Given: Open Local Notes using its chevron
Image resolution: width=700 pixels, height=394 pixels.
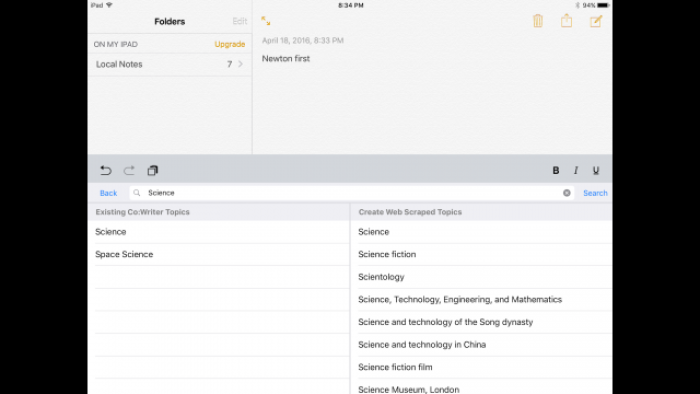Looking at the screenshot, I should [x=241, y=64].
